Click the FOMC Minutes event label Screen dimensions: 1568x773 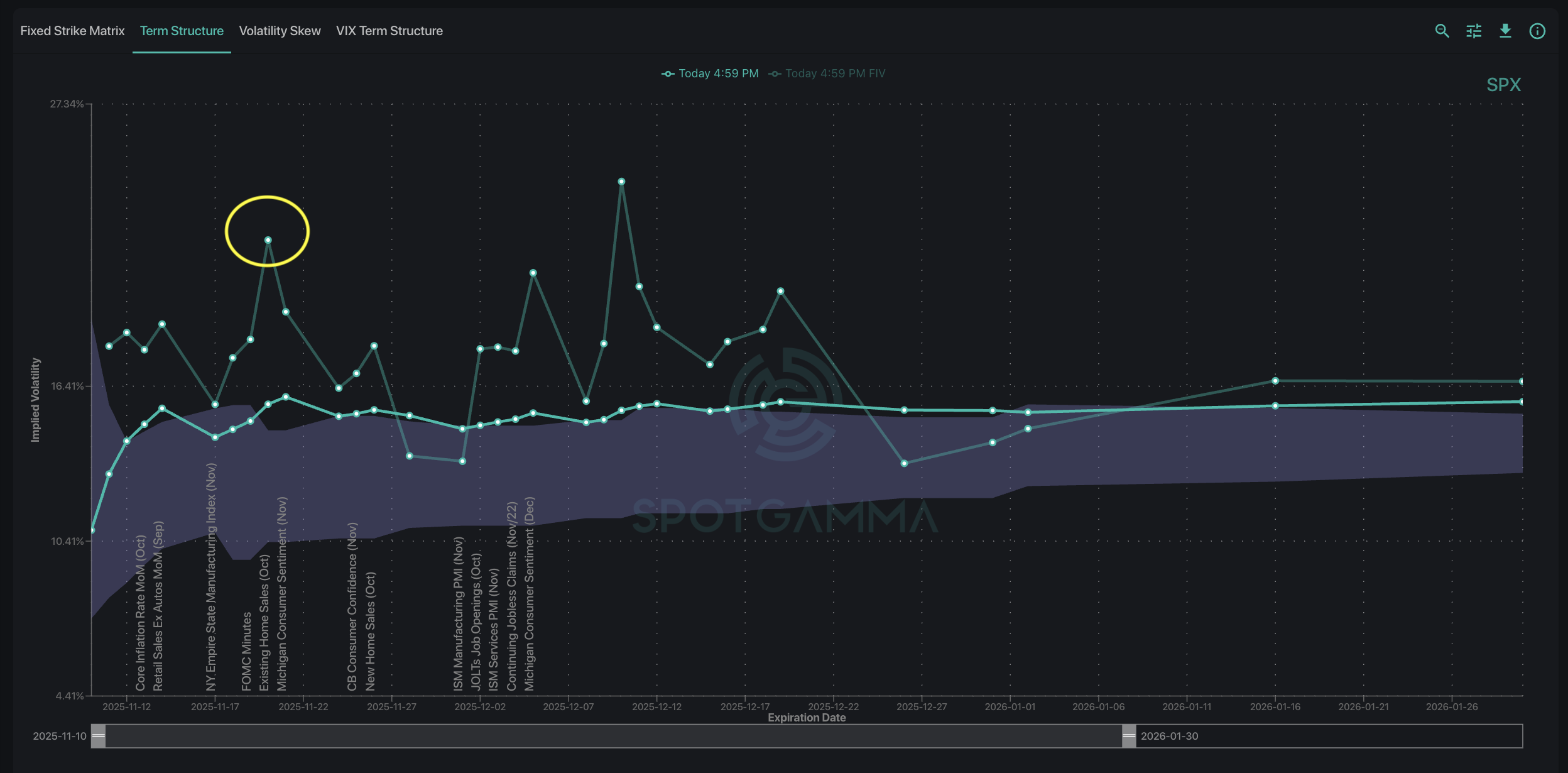[x=246, y=651]
